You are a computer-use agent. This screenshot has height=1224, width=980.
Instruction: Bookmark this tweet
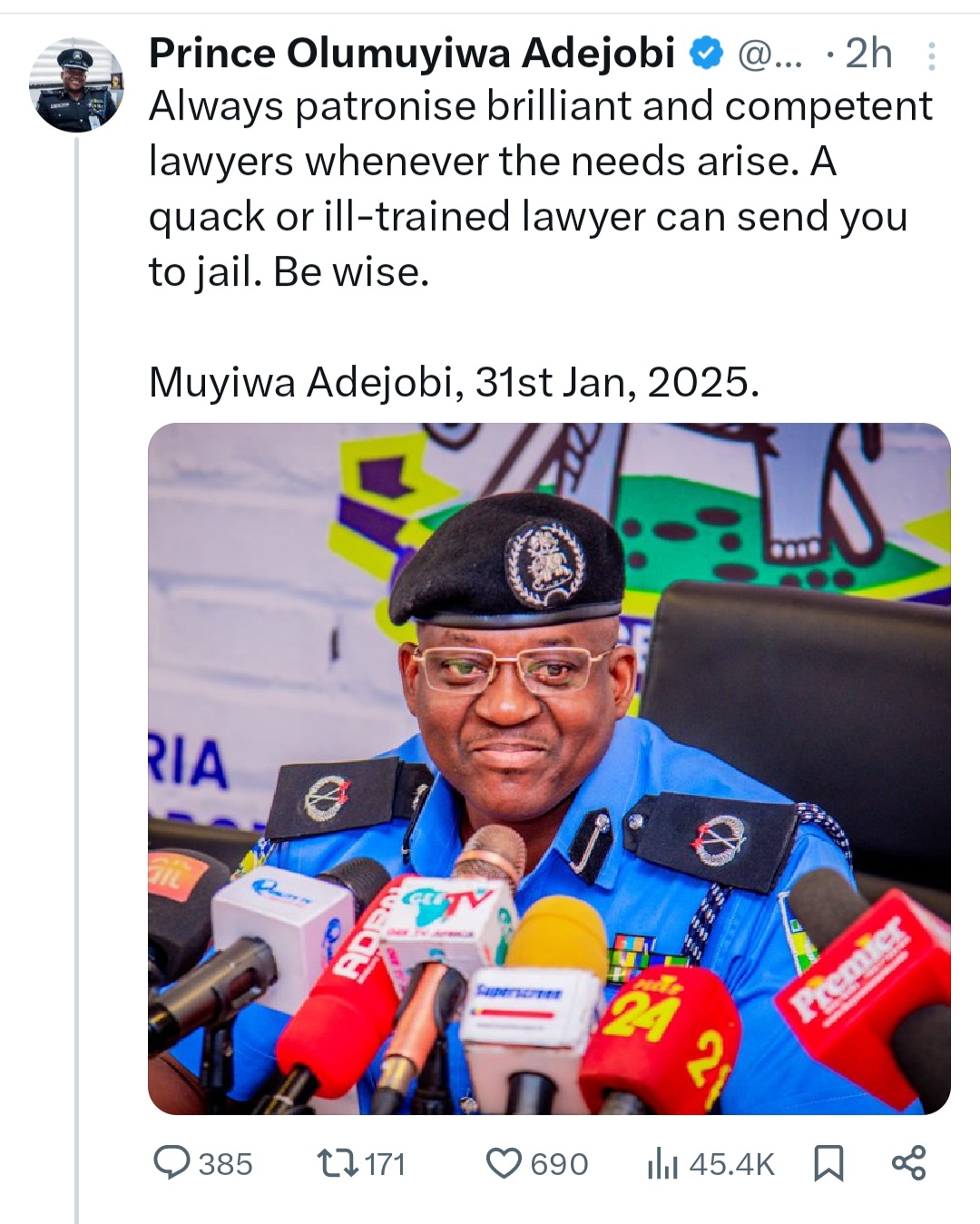click(x=828, y=1162)
